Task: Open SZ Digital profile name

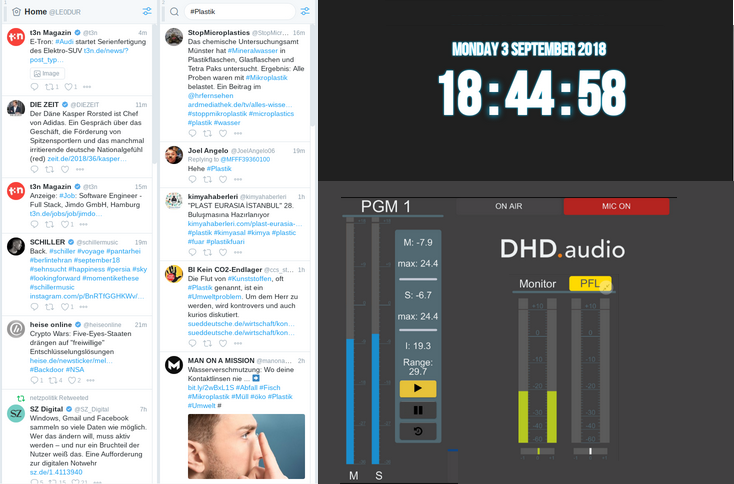Action: pos(46,409)
